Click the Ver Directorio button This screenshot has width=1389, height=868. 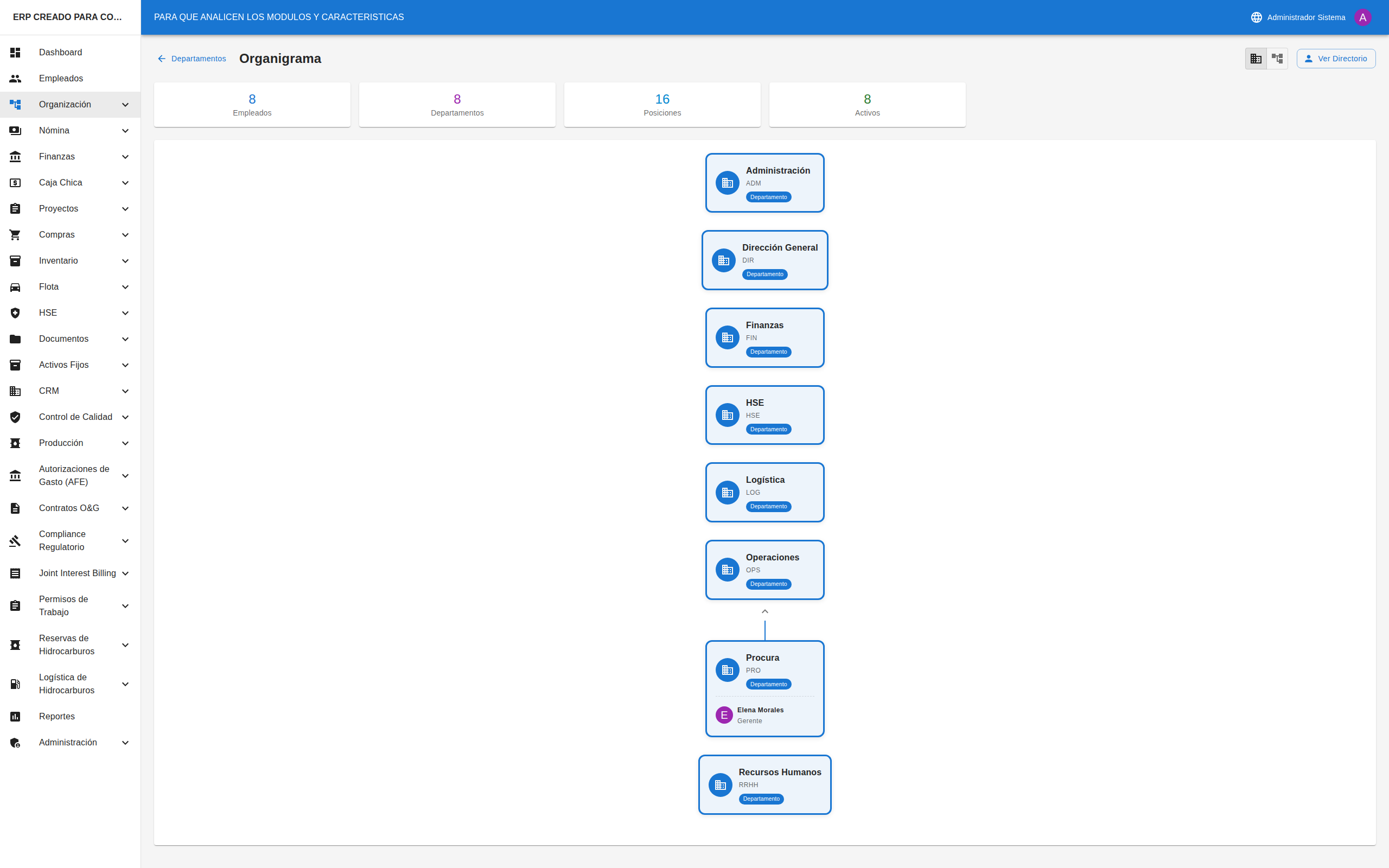tap(1336, 59)
